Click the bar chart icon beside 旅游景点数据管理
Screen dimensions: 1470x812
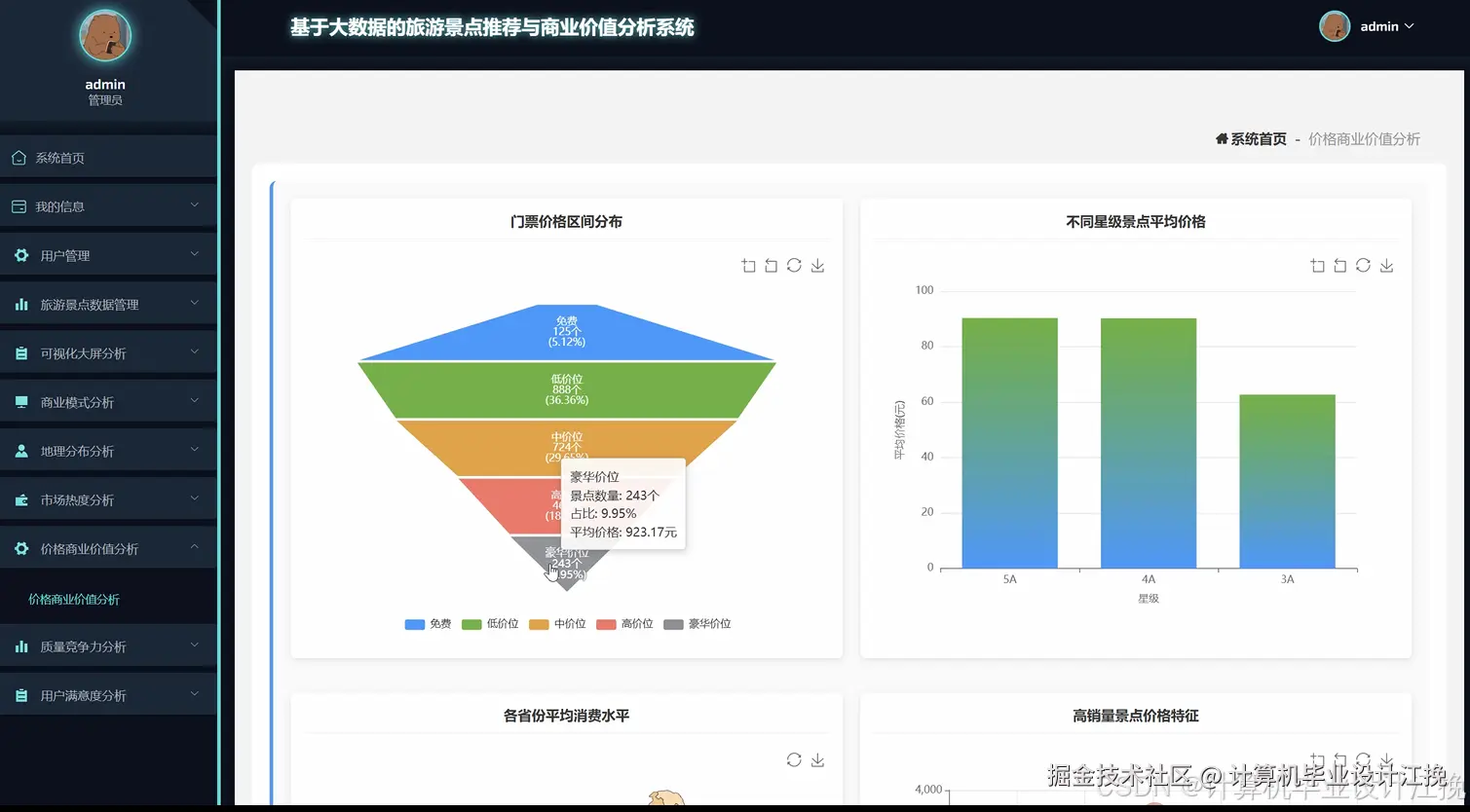(21, 305)
